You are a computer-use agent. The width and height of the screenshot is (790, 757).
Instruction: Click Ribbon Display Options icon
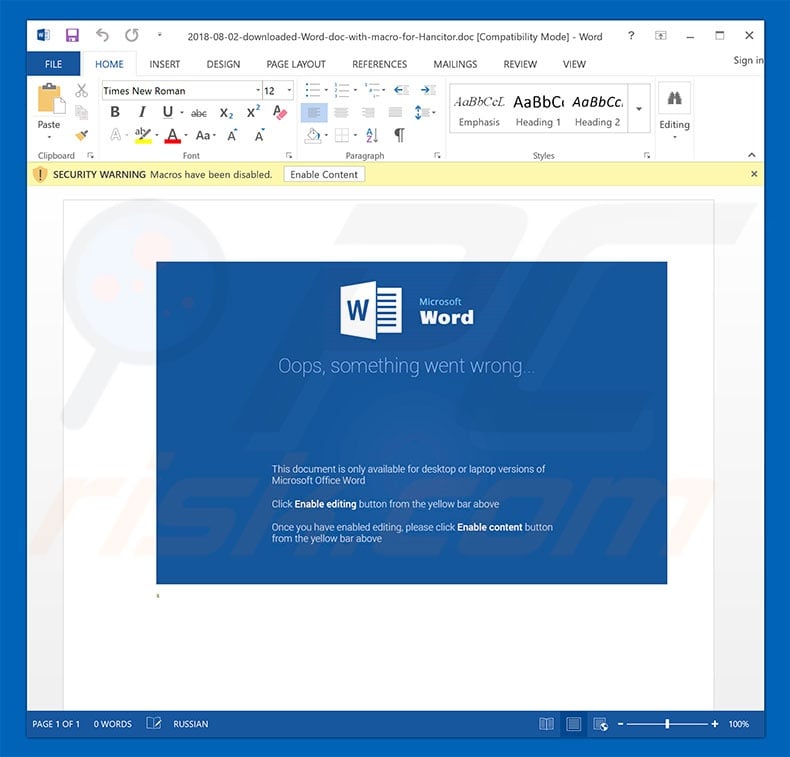pyautogui.click(x=661, y=35)
